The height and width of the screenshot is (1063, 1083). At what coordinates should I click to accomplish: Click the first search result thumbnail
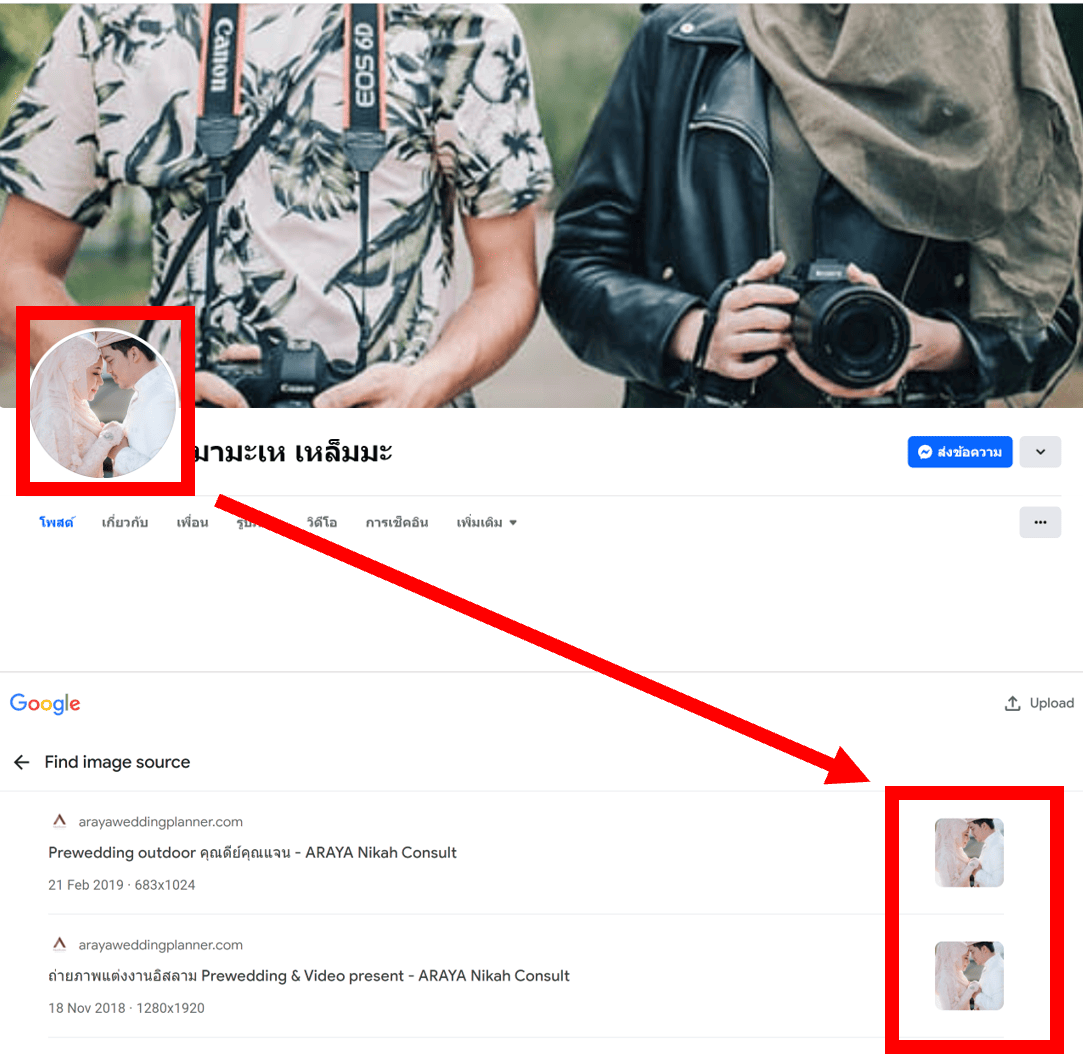968,853
